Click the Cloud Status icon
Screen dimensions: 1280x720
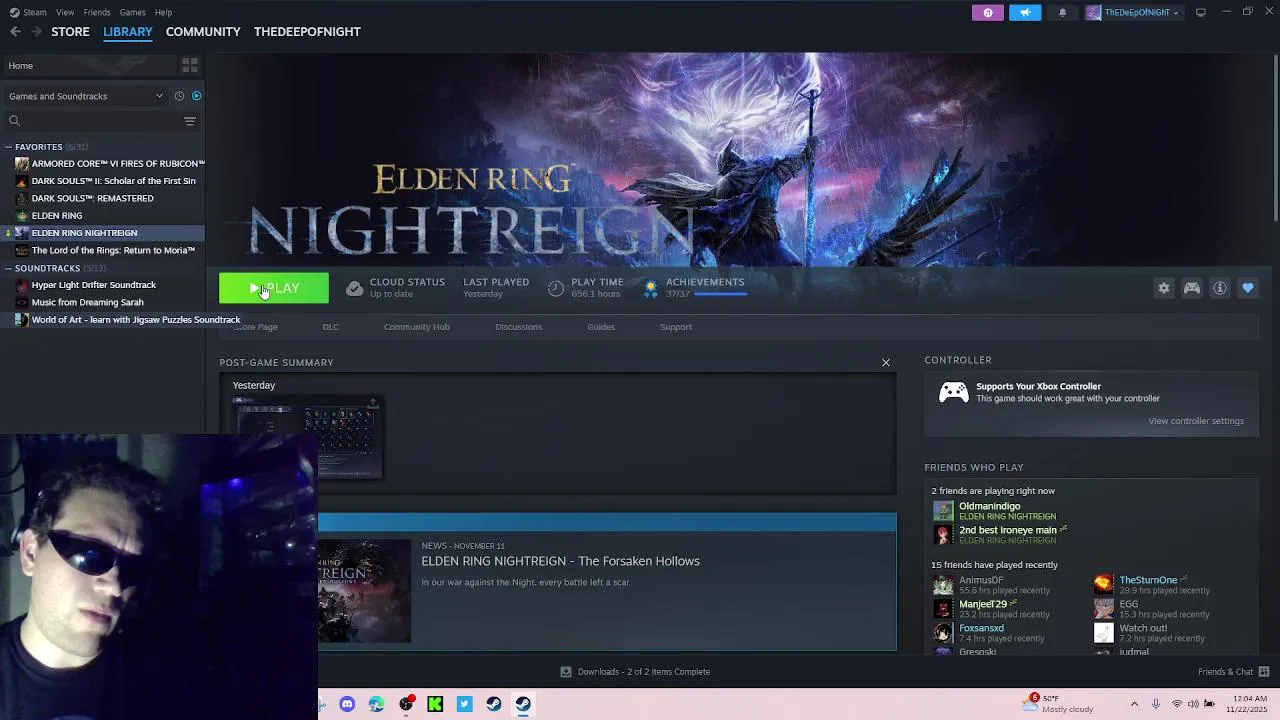pyautogui.click(x=354, y=288)
